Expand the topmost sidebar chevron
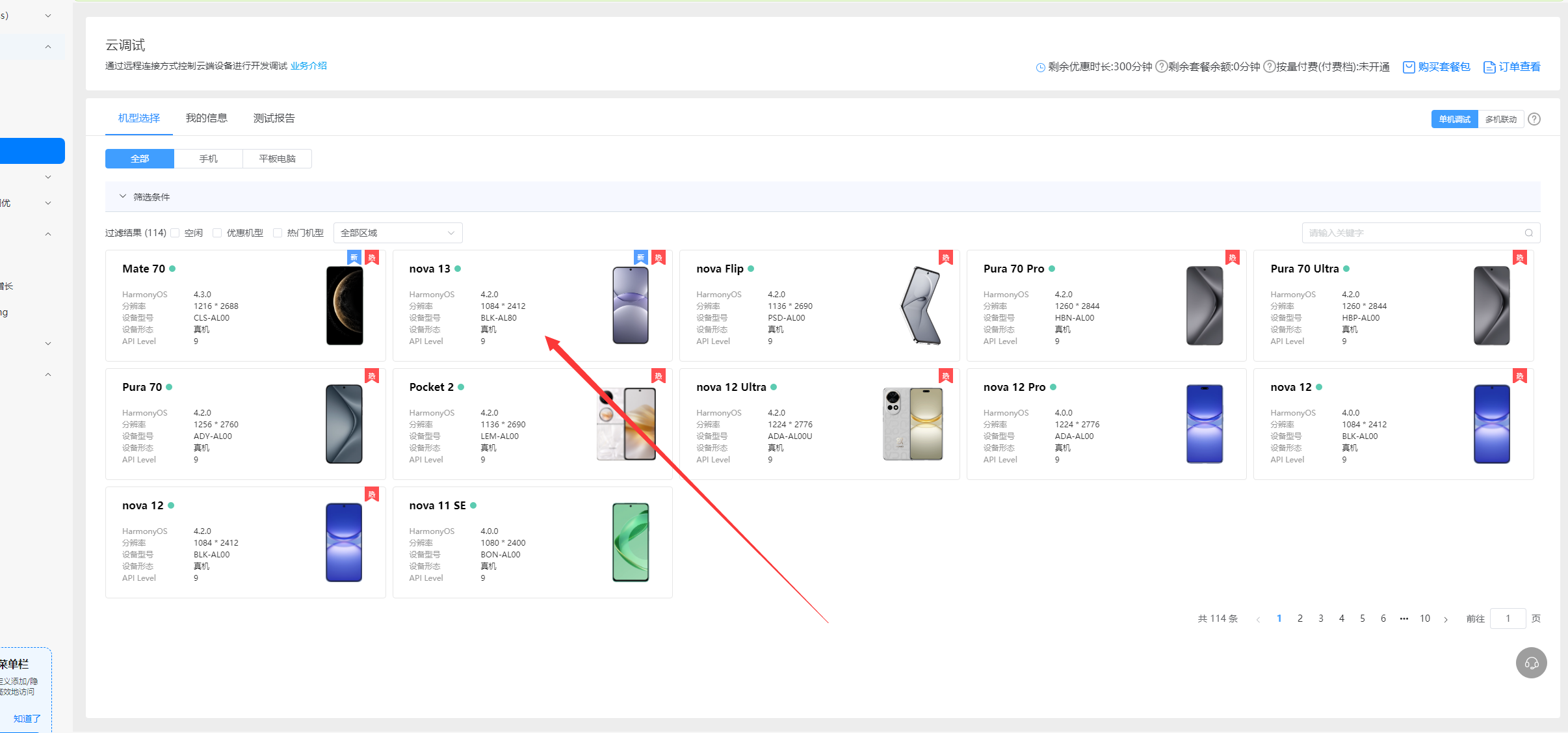Image resolution: width=1568 pixels, height=733 pixels. click(48, 15)
